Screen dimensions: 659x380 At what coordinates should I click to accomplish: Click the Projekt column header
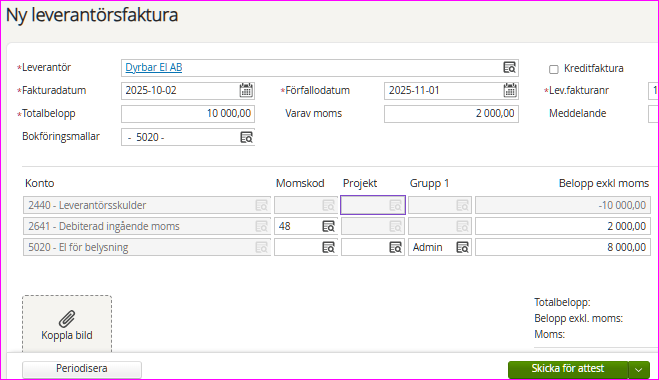tap(360, 183)
